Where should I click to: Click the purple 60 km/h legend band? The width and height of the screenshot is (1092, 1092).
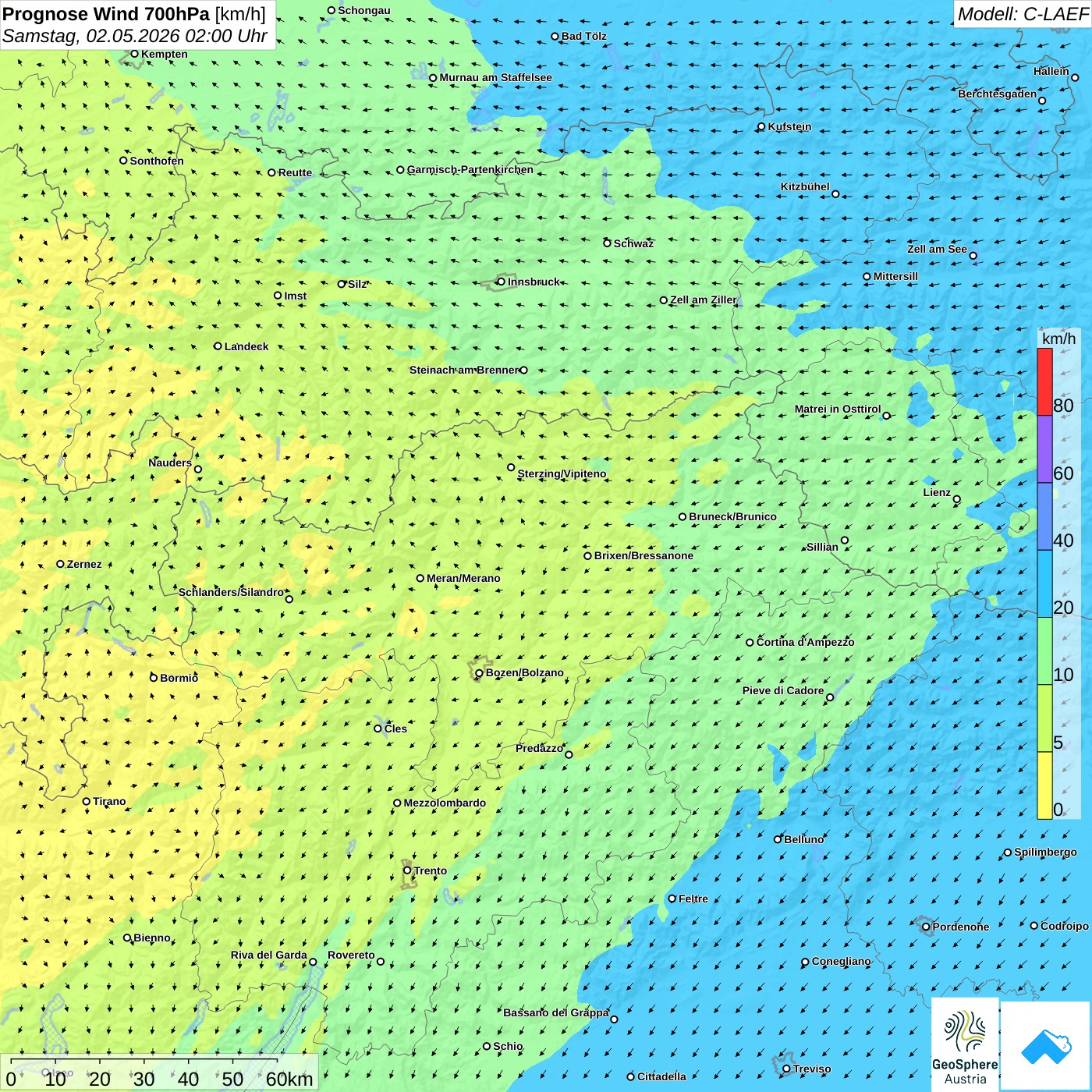click(1044, 449)
